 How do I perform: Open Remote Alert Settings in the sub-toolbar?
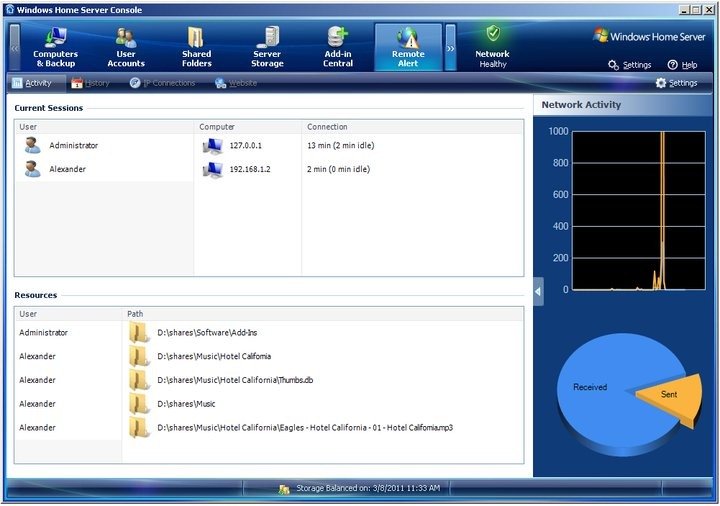click(x=676, y=83)
